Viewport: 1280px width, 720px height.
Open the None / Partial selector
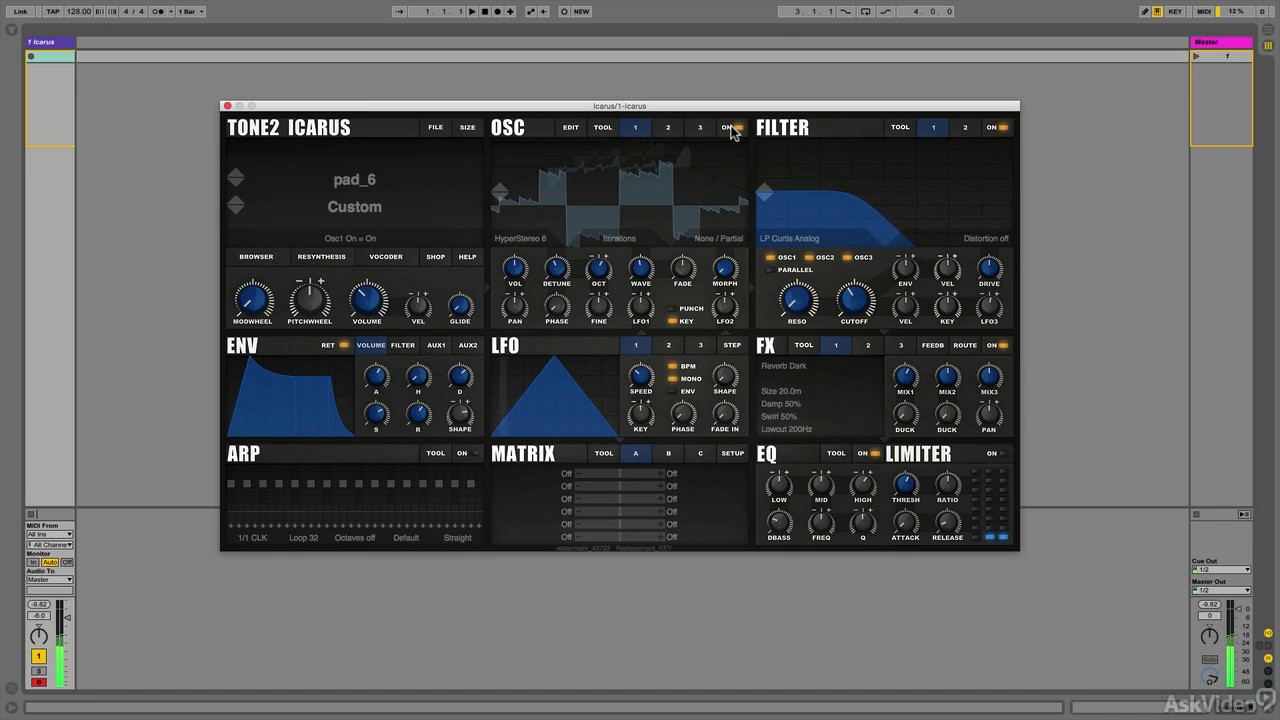point(718,238)
